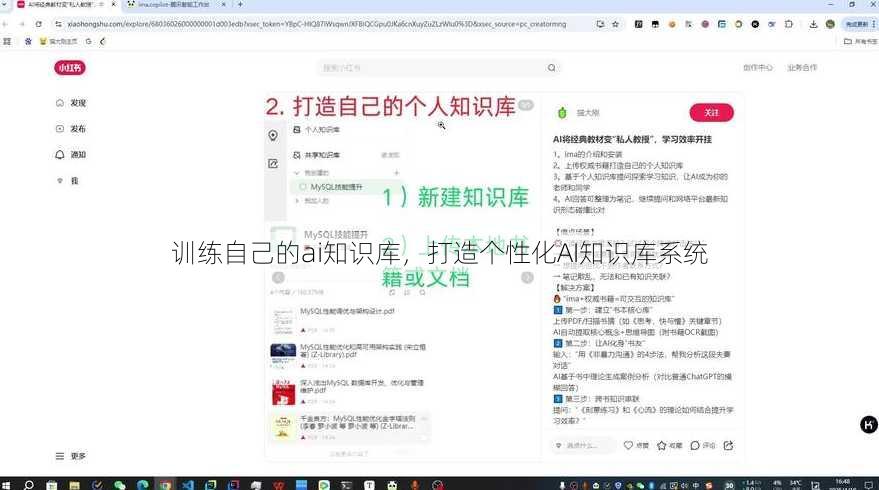Open the 更多 menu in sidebar
This screenshot has height=490, width=879.
71,456
